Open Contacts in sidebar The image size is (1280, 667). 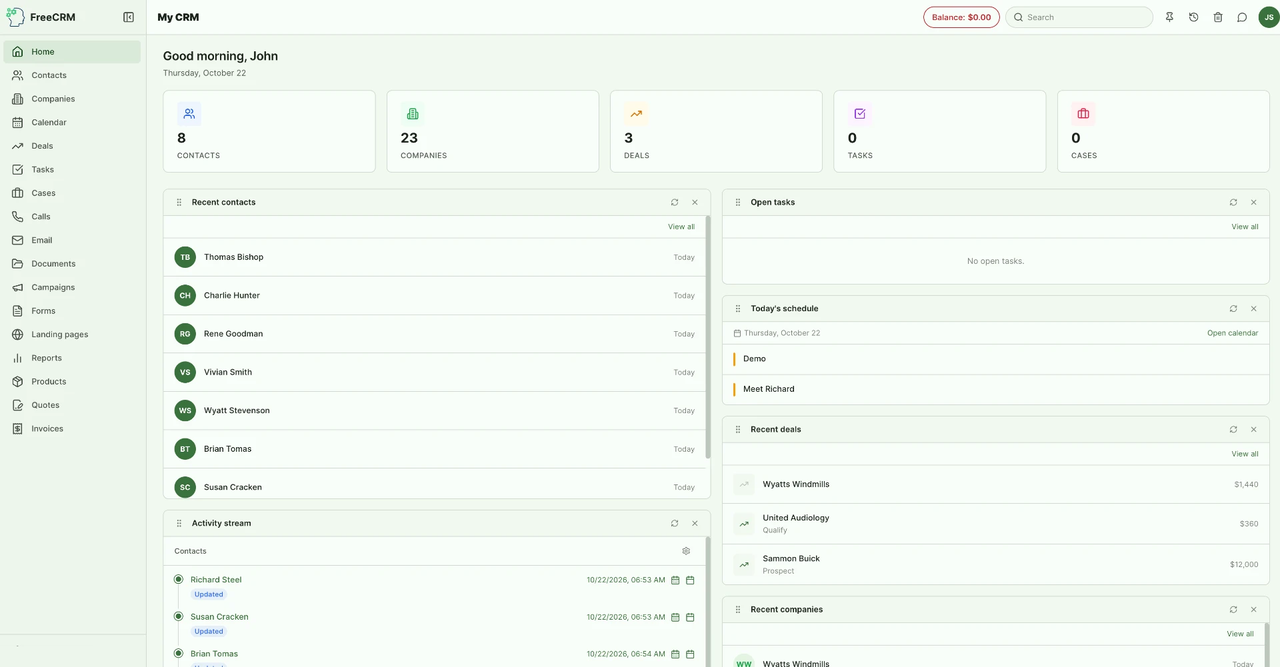72,75
